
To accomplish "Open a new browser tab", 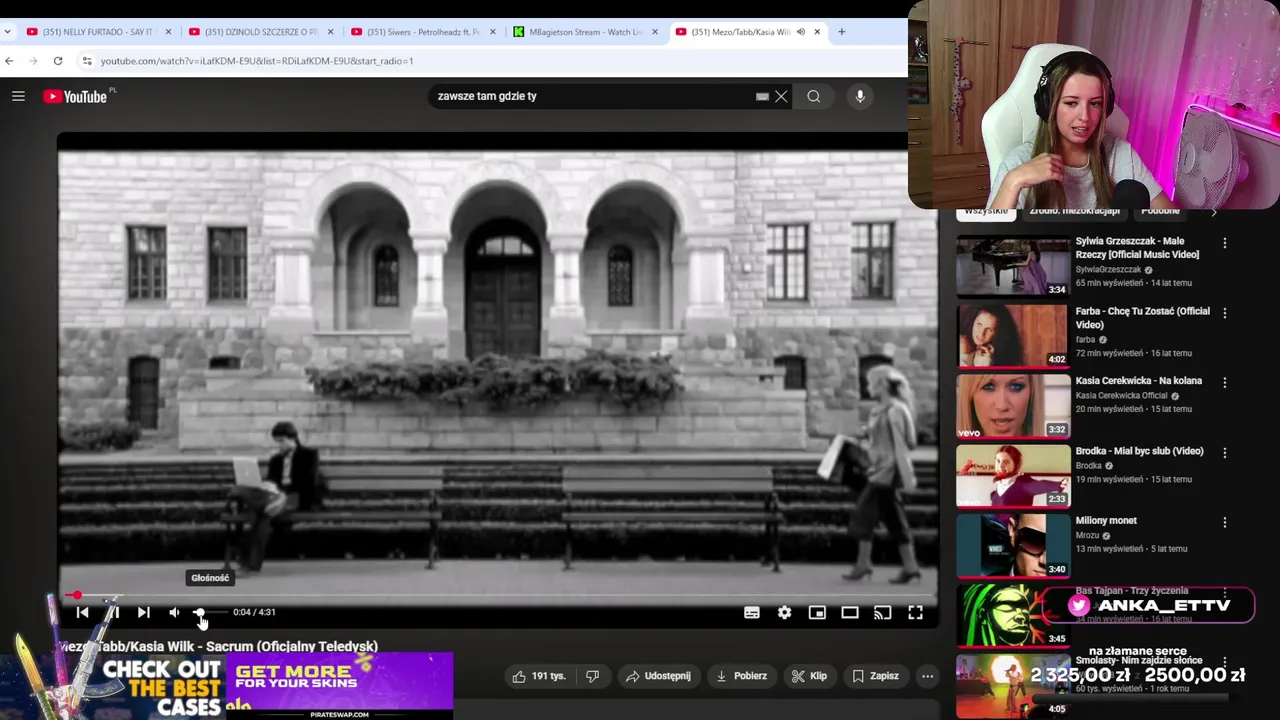I will coord(841,32).
